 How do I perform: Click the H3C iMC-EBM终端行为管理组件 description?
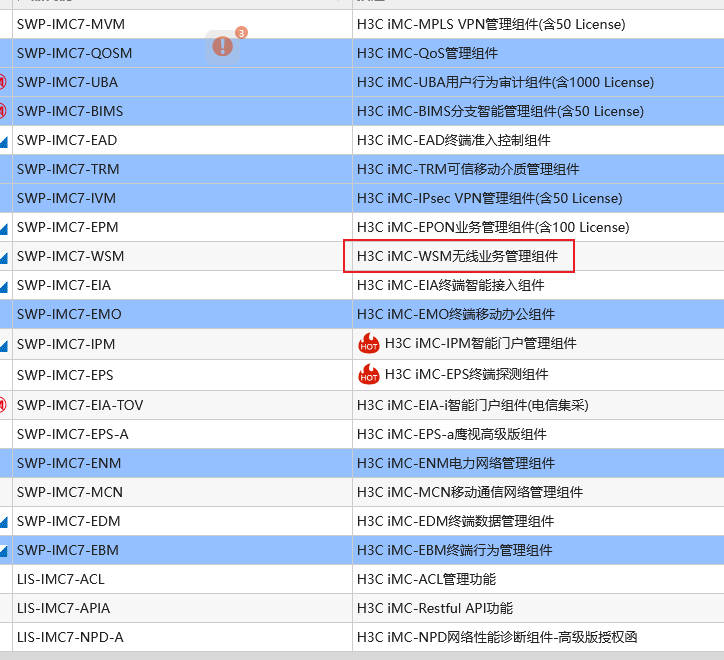[x=455, y=550]
